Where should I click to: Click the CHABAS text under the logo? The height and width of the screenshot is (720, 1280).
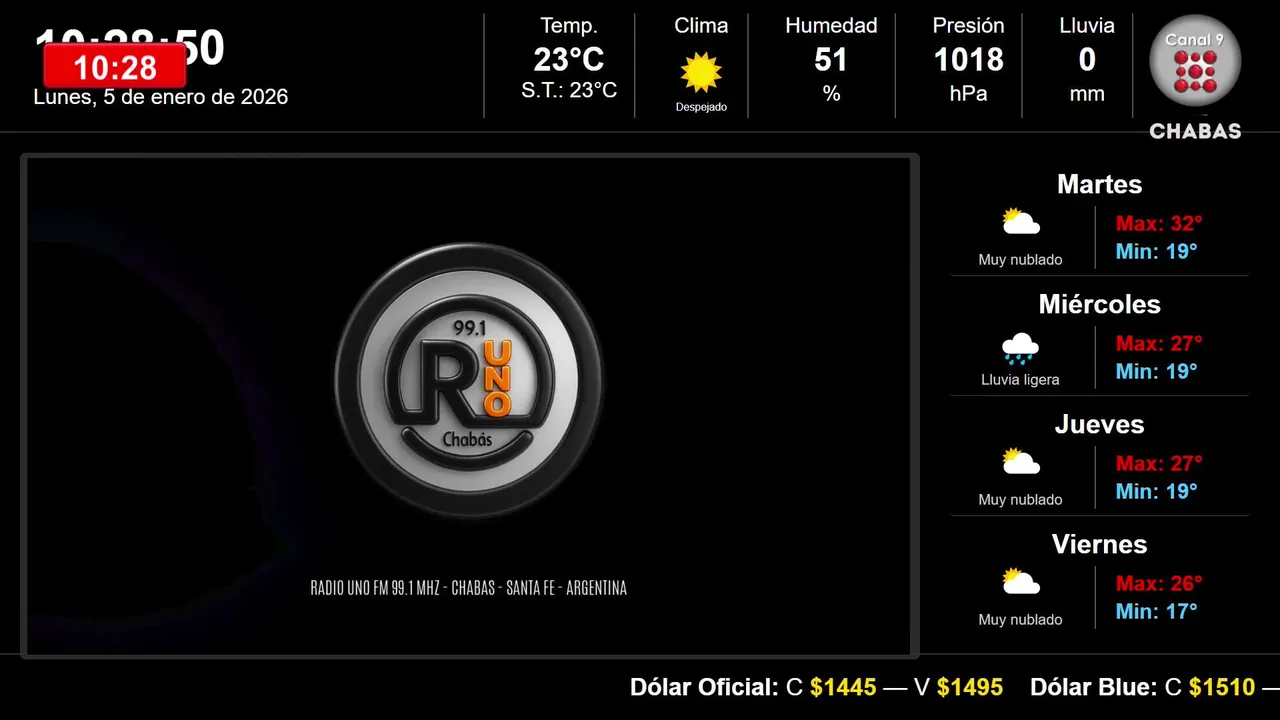(1195, 131)
